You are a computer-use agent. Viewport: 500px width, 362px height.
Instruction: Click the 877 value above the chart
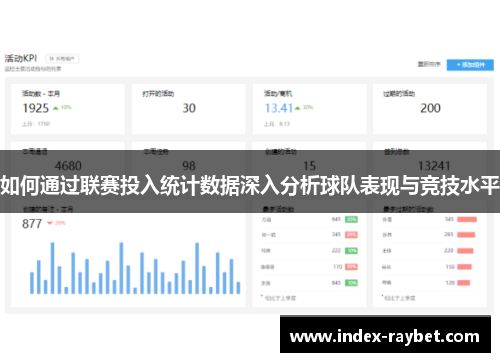[32, 224]
